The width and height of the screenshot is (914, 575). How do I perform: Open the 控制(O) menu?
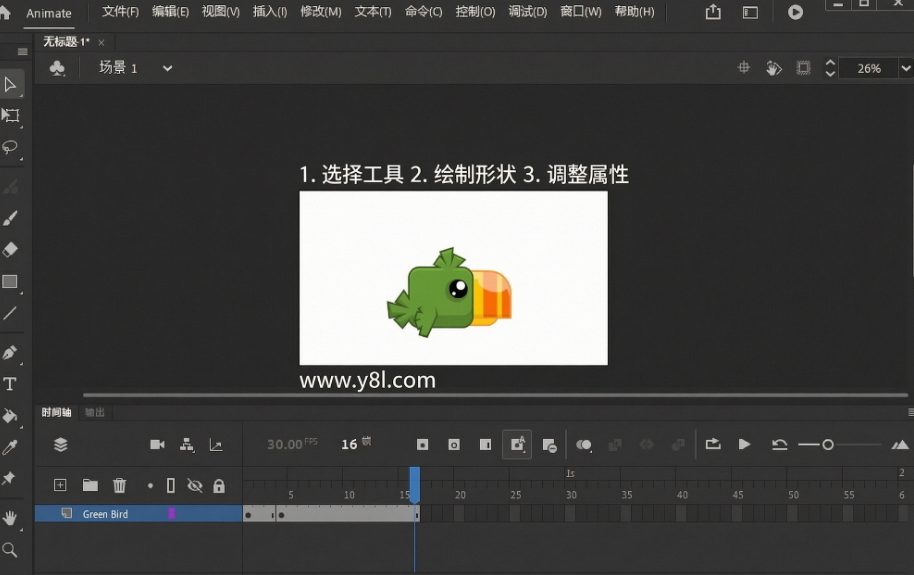(475, 12)
